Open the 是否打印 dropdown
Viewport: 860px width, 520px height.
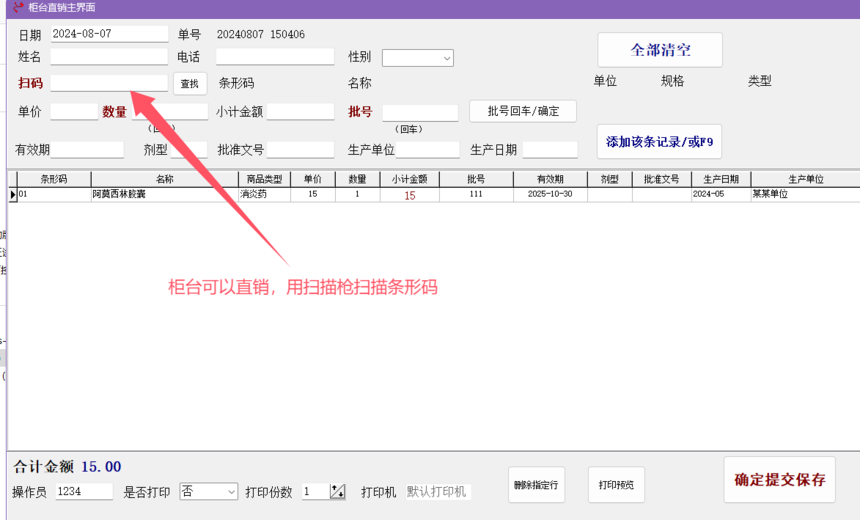click(209, 491)
